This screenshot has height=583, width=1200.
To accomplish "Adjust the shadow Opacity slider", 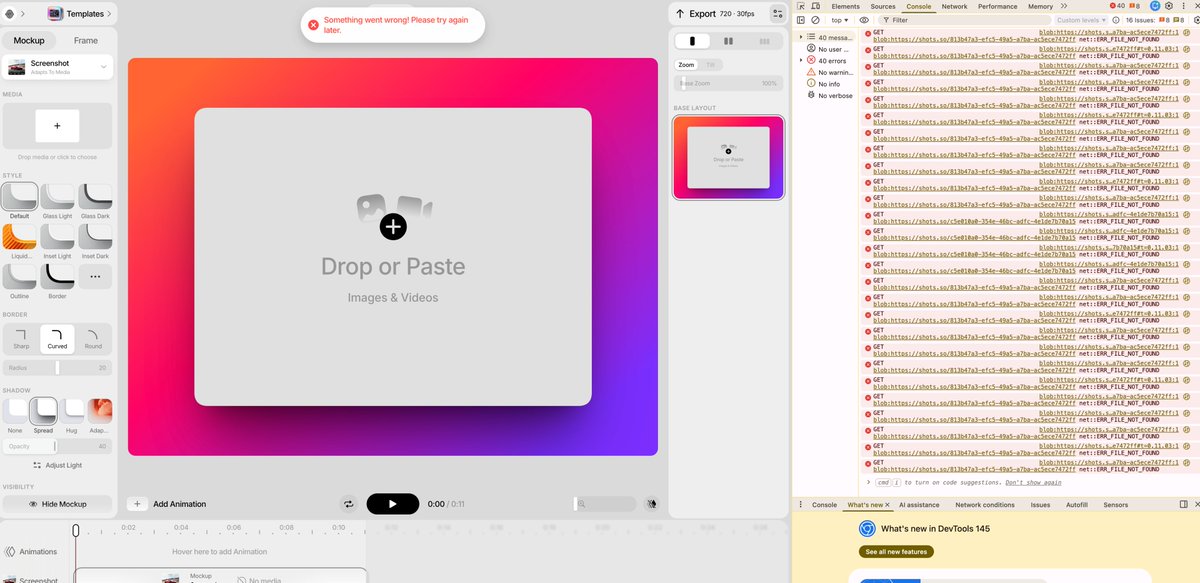I will (57, 446).
